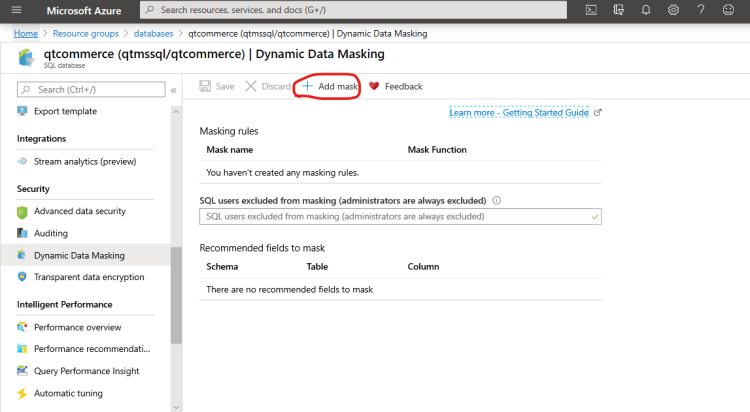Open Stream analytics (preview)
Image resolution: width=750 pixels, height=412 pixels.
[85, 161]
